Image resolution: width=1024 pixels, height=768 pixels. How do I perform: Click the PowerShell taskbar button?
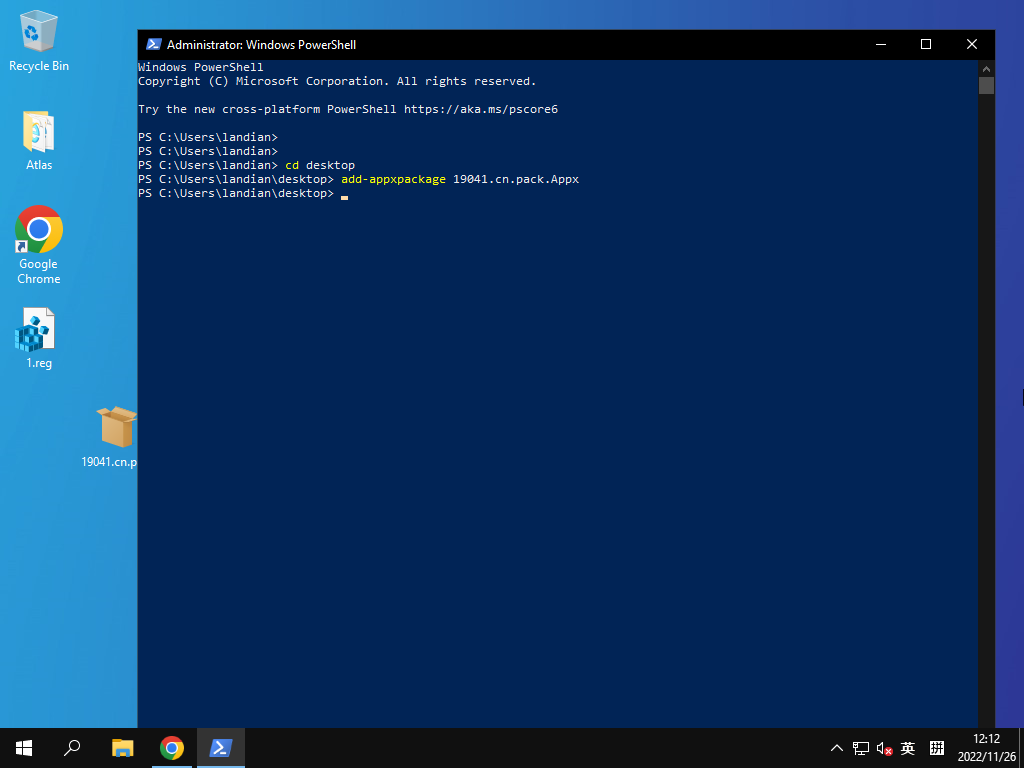[221, 748]
